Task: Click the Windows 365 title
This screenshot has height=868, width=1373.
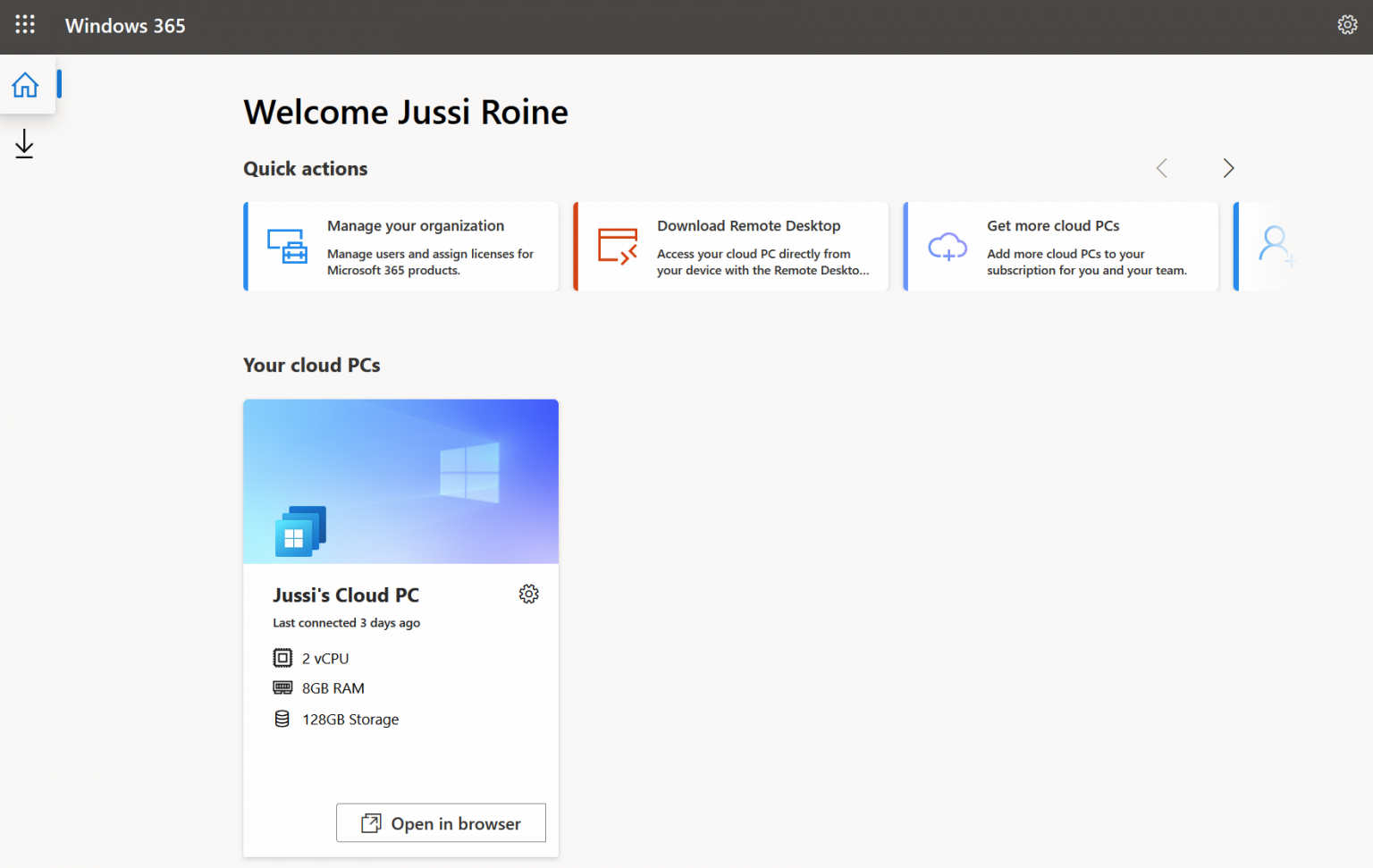Action: pos(125,26)
